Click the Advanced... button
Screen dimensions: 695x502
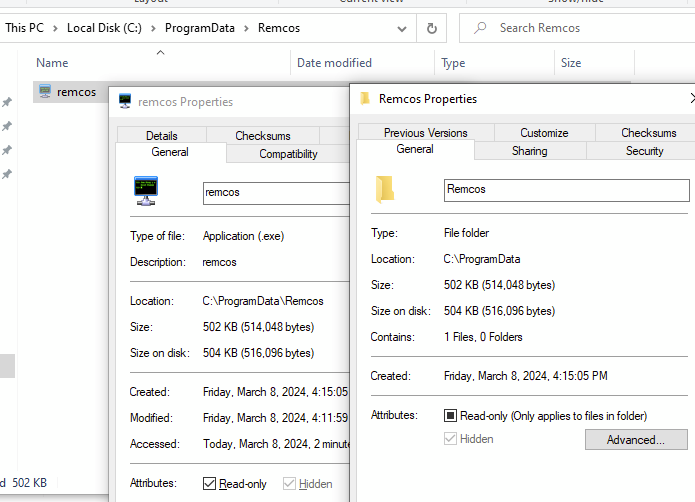636,440
